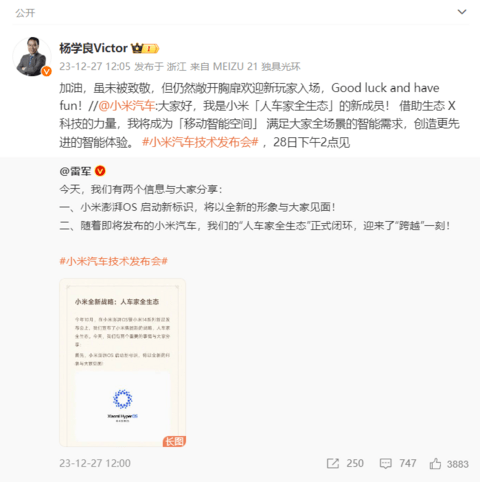Screen dimensions: 480x482
Task: Click 杨学良Victor profile avatar
Action: tap(32, 57)
